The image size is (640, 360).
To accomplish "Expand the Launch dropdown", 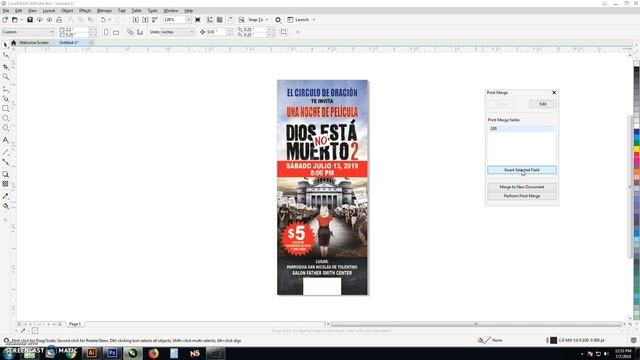I will tap(314, 20).
